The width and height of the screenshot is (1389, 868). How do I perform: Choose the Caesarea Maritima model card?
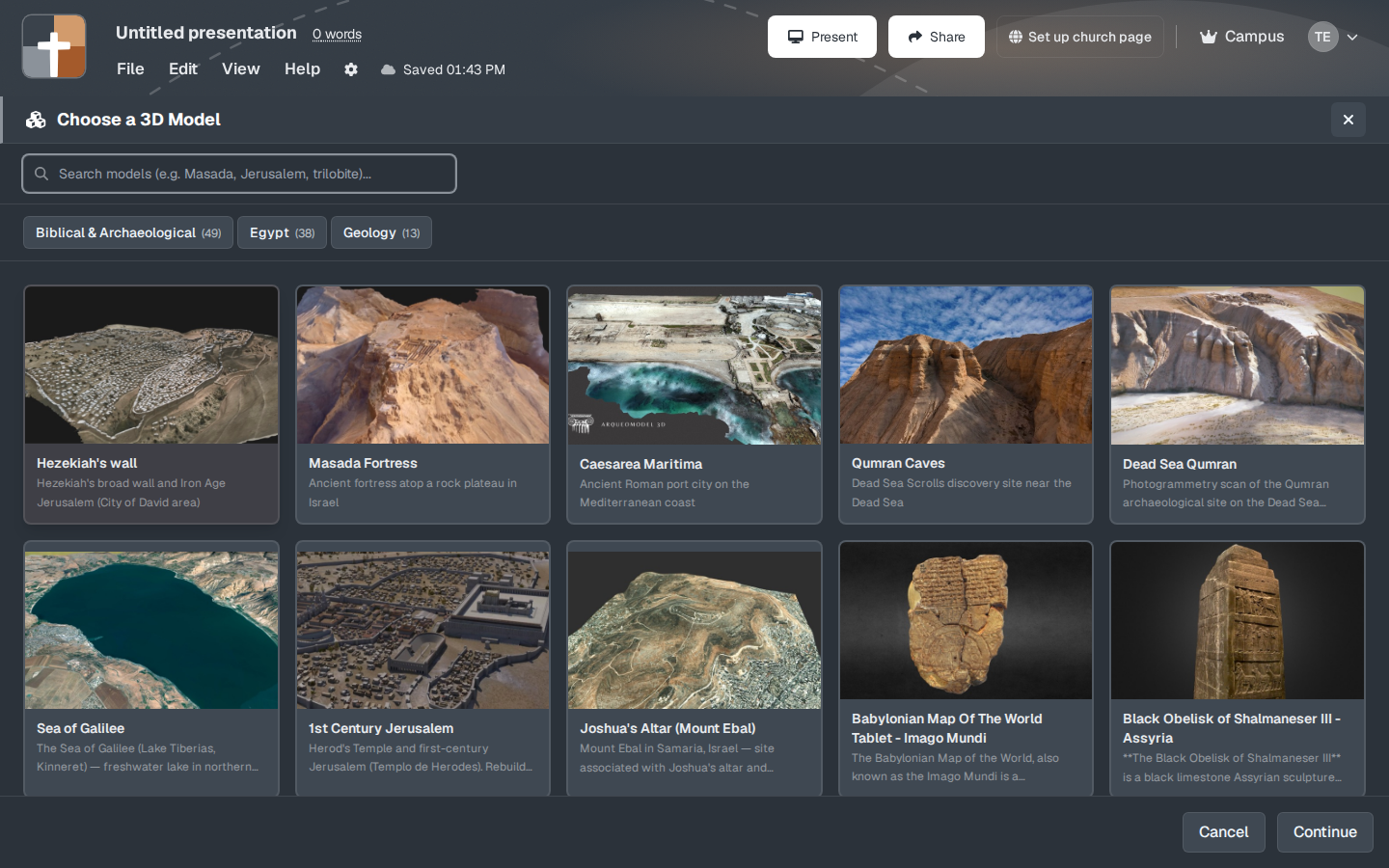694,404
